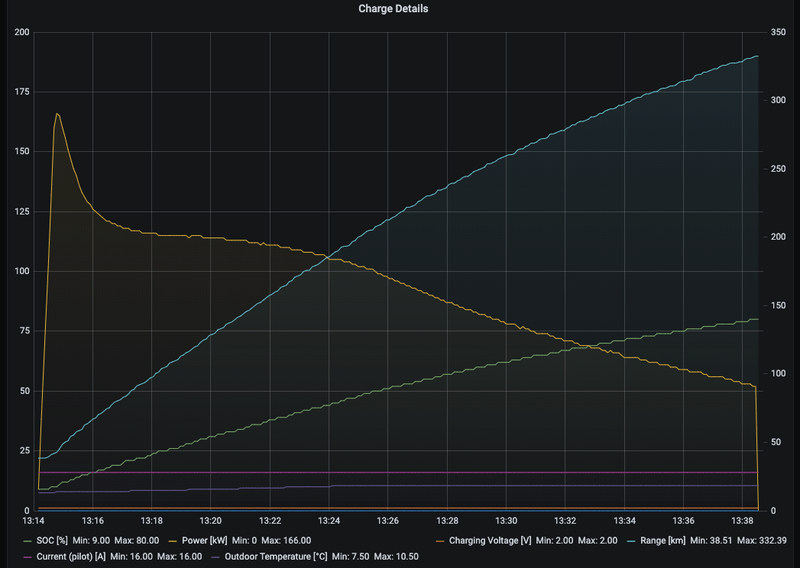This screenshot has width=800, height=568.
Task: Click the 200 left axis label
Action: pos(22,32)
